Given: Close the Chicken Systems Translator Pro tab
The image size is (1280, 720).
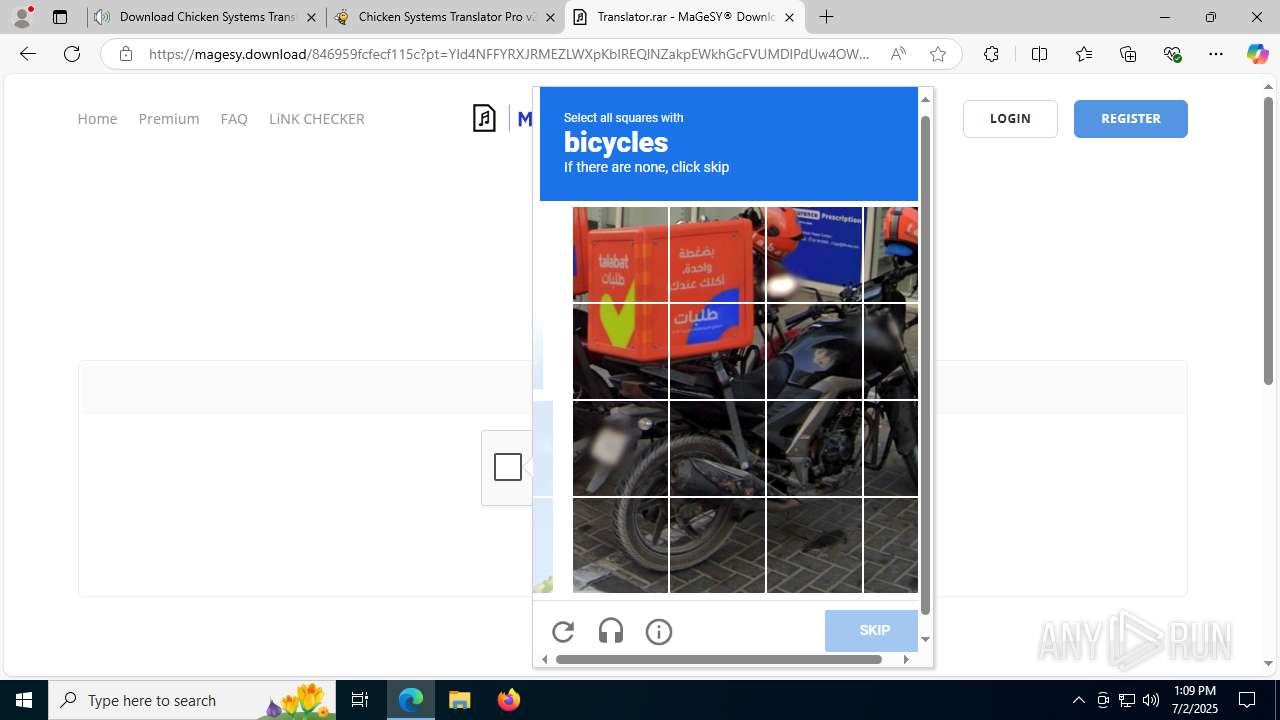Looking at the screenshot, I should click(549, 17).
